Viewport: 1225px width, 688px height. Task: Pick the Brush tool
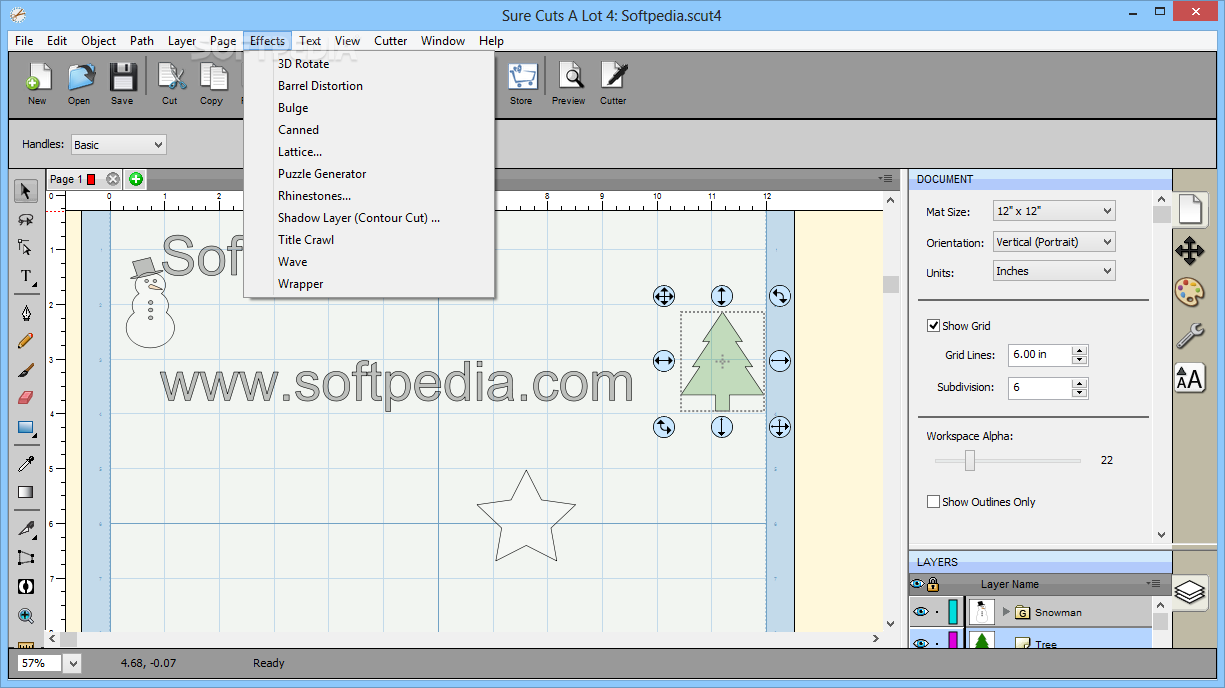(x=26, y=369)
